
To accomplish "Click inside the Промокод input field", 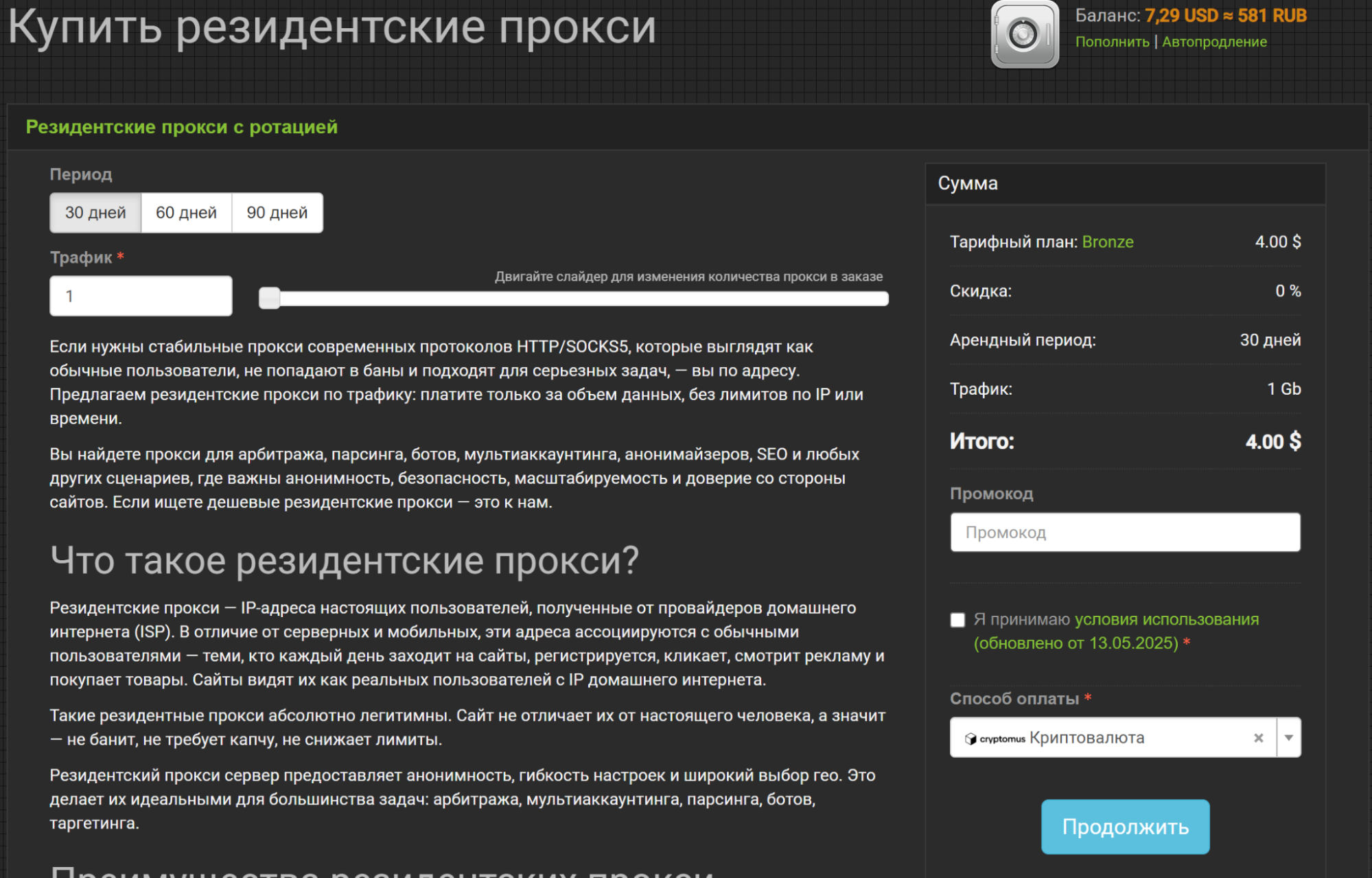I will pyautogui.click(x=1125, y=532).
